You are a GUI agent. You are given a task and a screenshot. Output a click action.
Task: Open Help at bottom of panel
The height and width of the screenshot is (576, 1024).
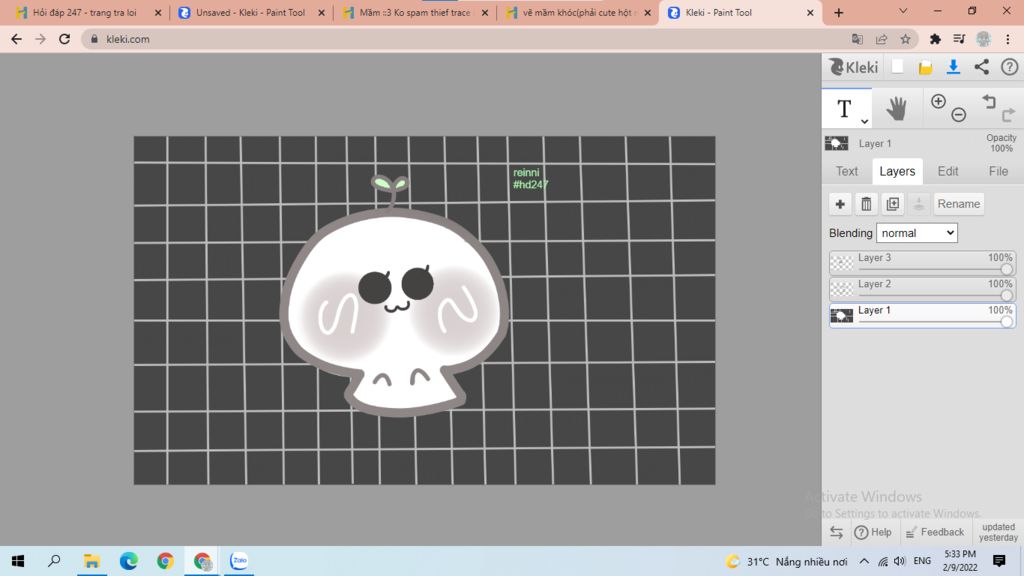click(873, 532)
